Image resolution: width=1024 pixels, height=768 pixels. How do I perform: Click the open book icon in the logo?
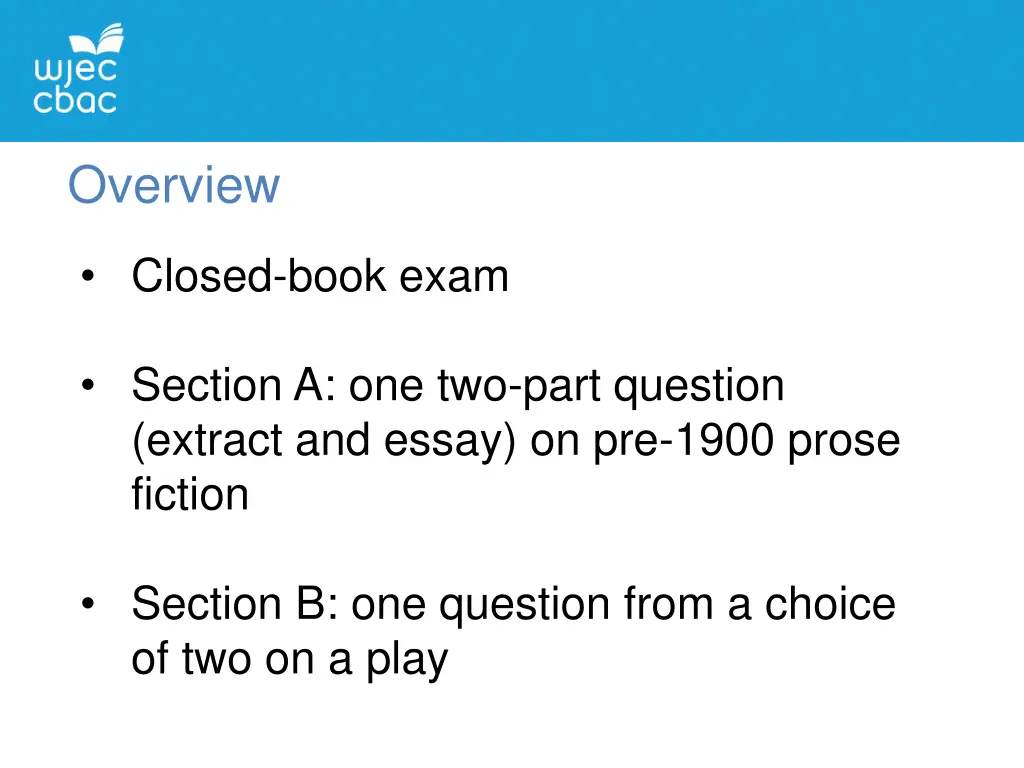pyautogui.click(x=97, y=40)
